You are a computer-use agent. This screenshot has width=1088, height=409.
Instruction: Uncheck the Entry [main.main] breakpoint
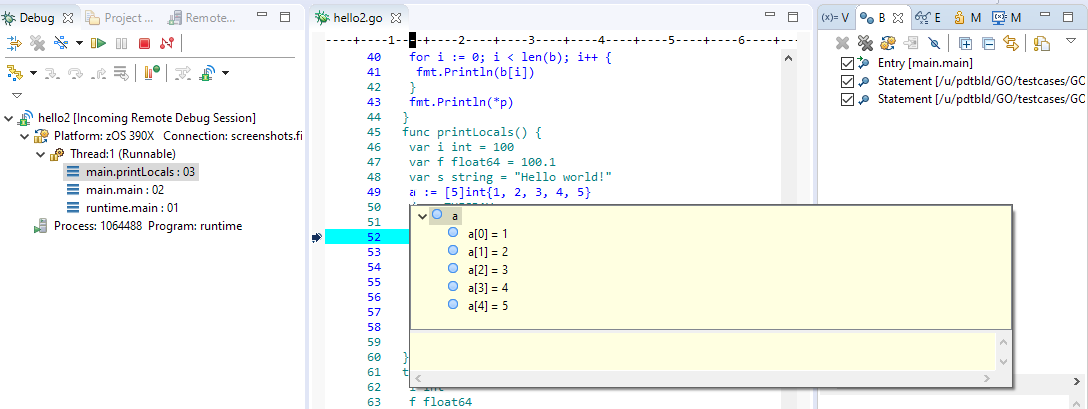pos(847,64)
